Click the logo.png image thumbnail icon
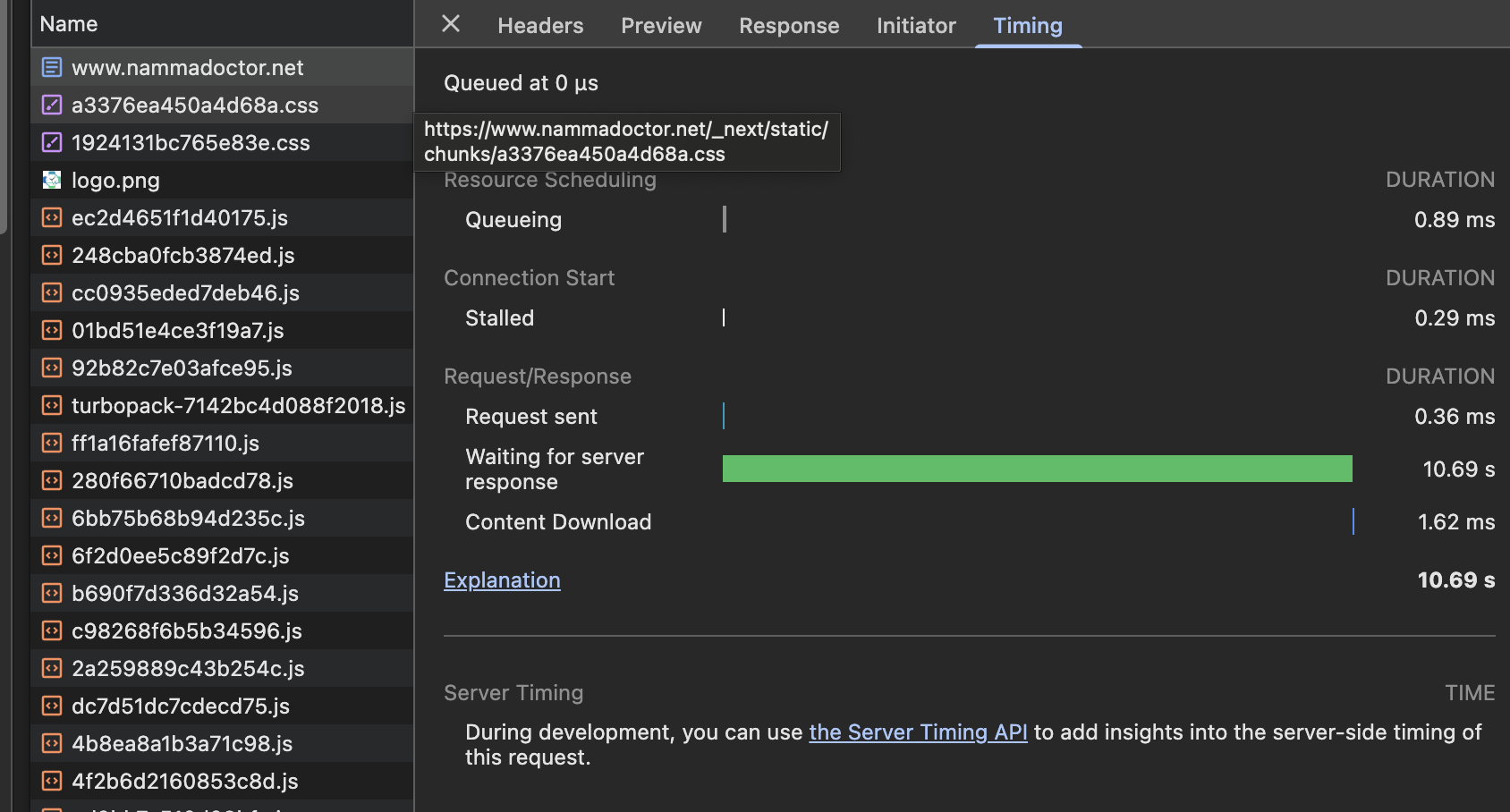The height and width of the screenshot is (812, 1510). 52,180
